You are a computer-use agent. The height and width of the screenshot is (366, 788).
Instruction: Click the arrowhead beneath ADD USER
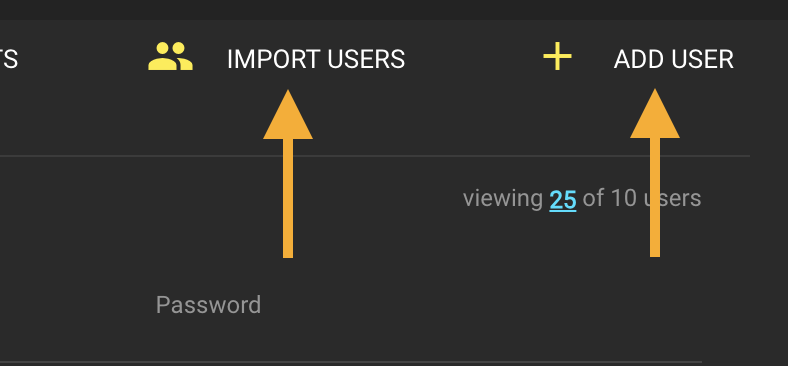click(x=655, y=114)
